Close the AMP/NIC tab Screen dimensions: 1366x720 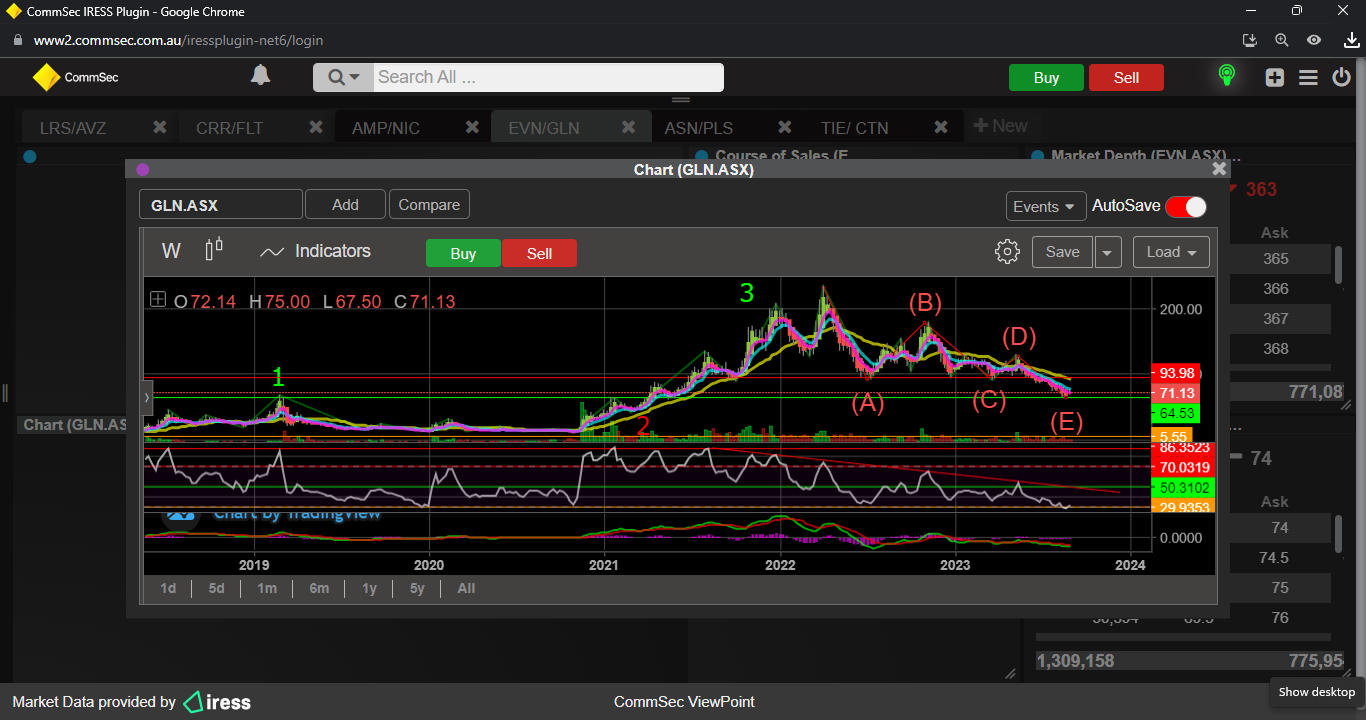[473, 127]
